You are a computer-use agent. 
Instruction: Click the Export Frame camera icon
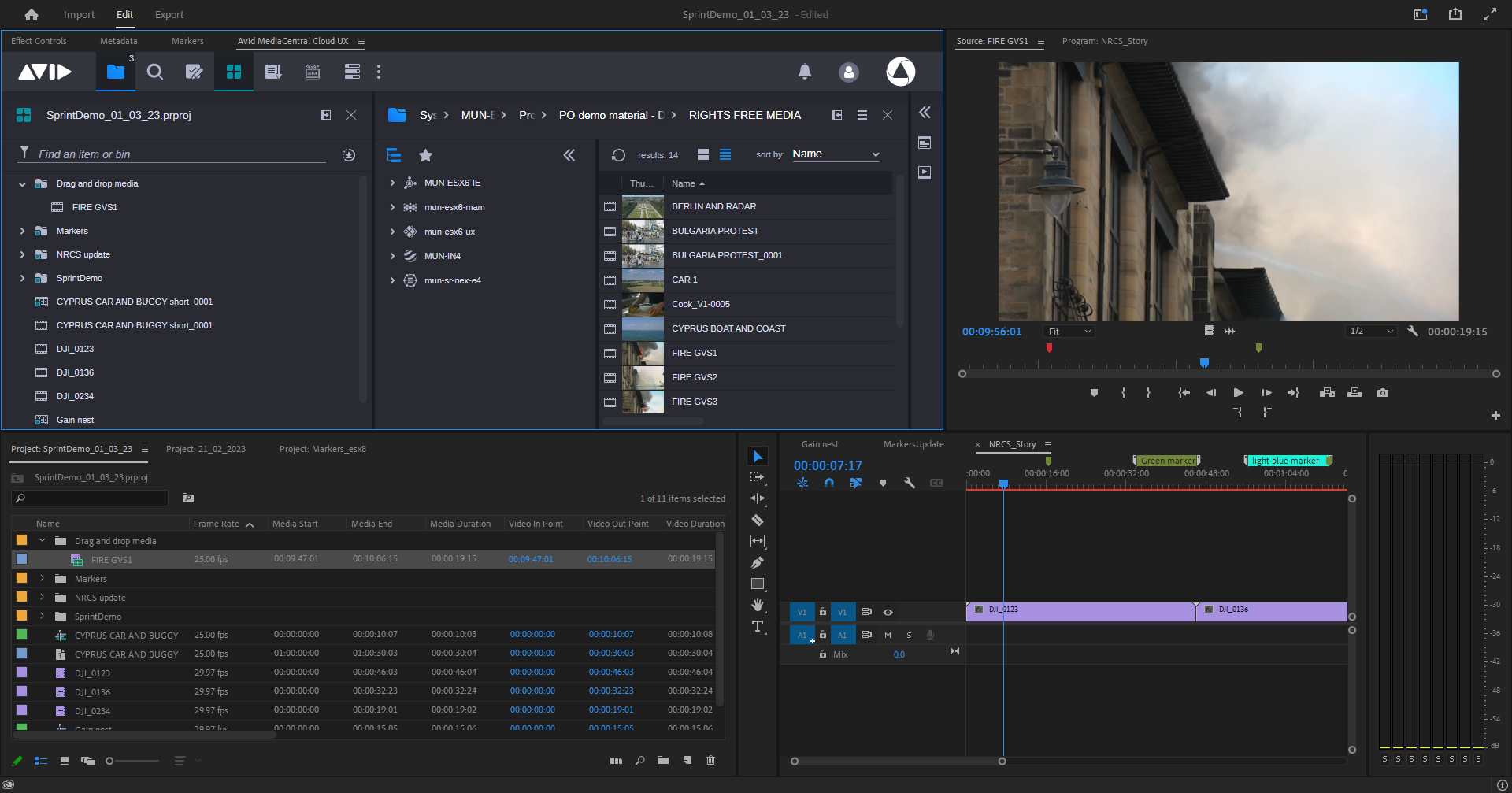[x=1383, y=392]
